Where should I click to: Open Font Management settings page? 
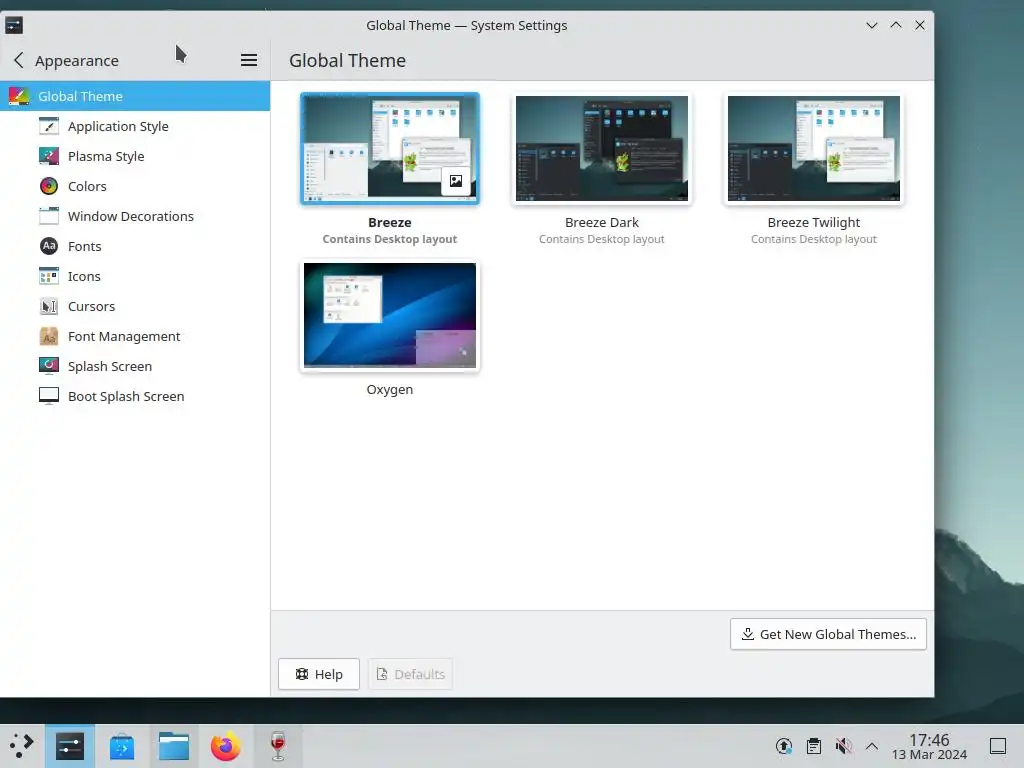[x=135, y=336]
